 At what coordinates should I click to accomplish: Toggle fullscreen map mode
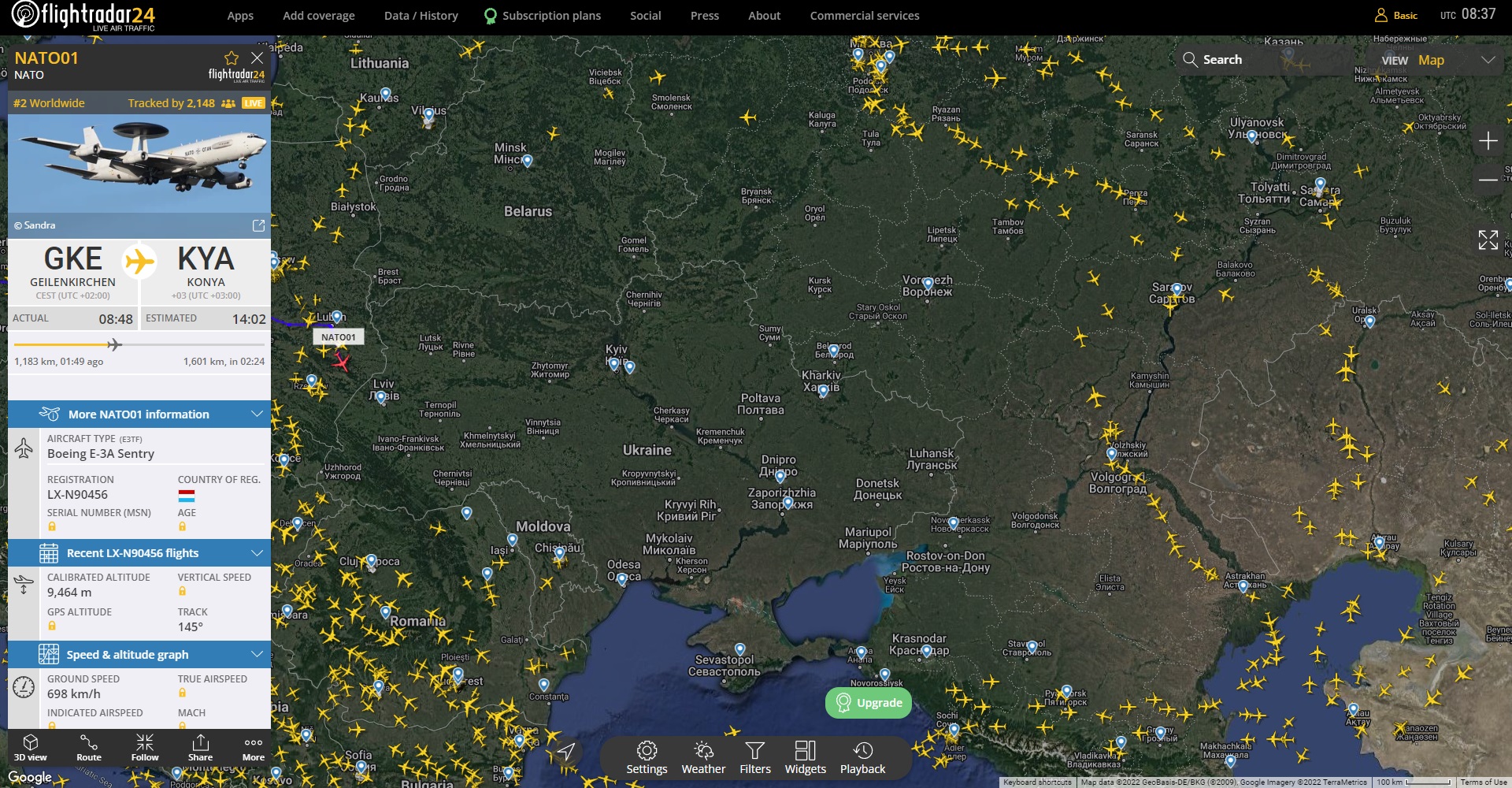pos(1488,240)
